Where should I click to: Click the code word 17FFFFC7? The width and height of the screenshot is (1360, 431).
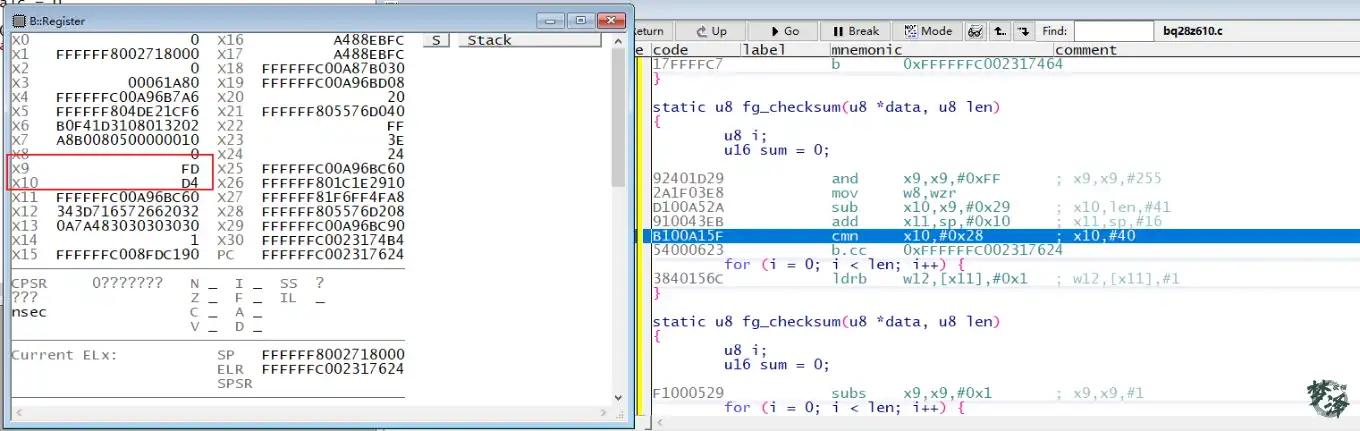pyautogui.click(x=687, y=64)
